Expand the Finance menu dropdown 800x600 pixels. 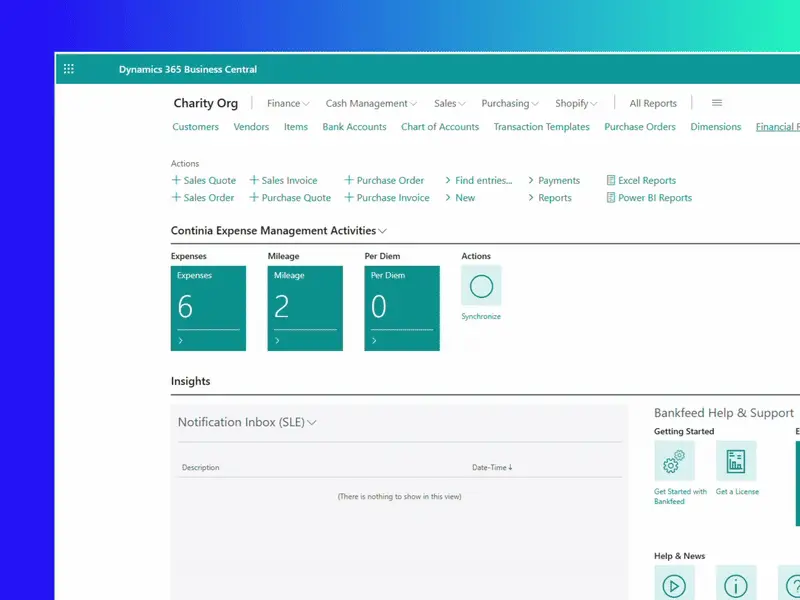pyautogui.click(x=288, y=103)
